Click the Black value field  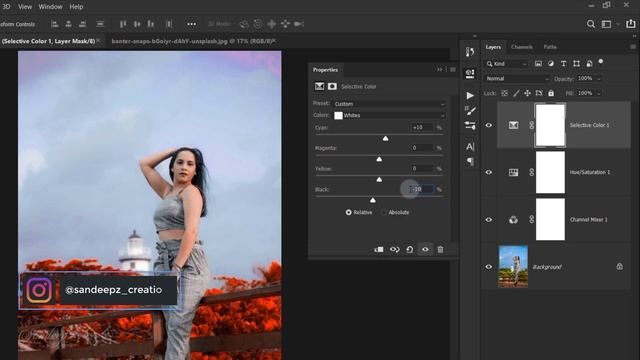coord(421,189)
